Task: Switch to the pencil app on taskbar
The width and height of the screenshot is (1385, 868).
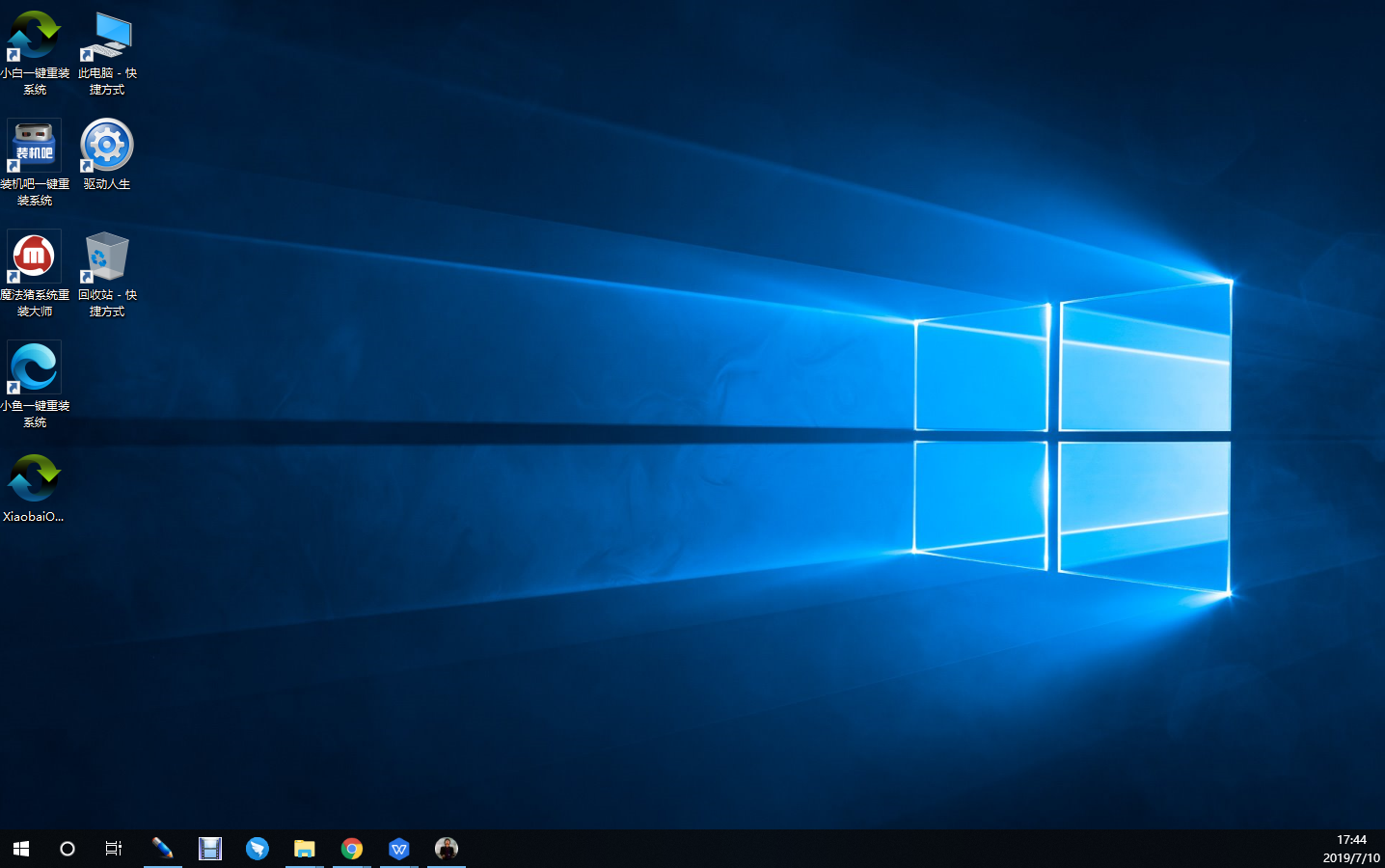Action: [x=162, y=849]
